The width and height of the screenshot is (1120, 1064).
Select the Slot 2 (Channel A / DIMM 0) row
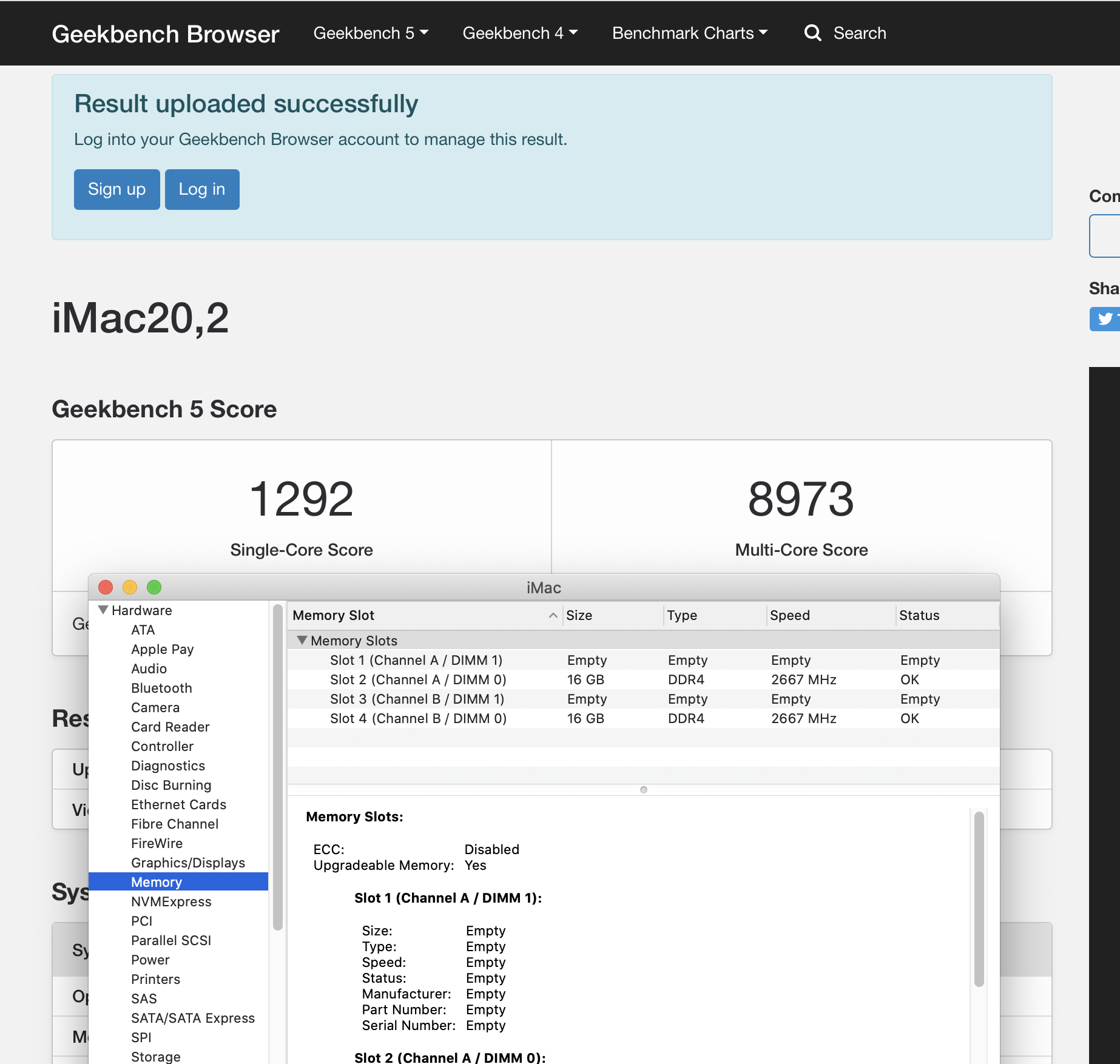tap(643, 679)
